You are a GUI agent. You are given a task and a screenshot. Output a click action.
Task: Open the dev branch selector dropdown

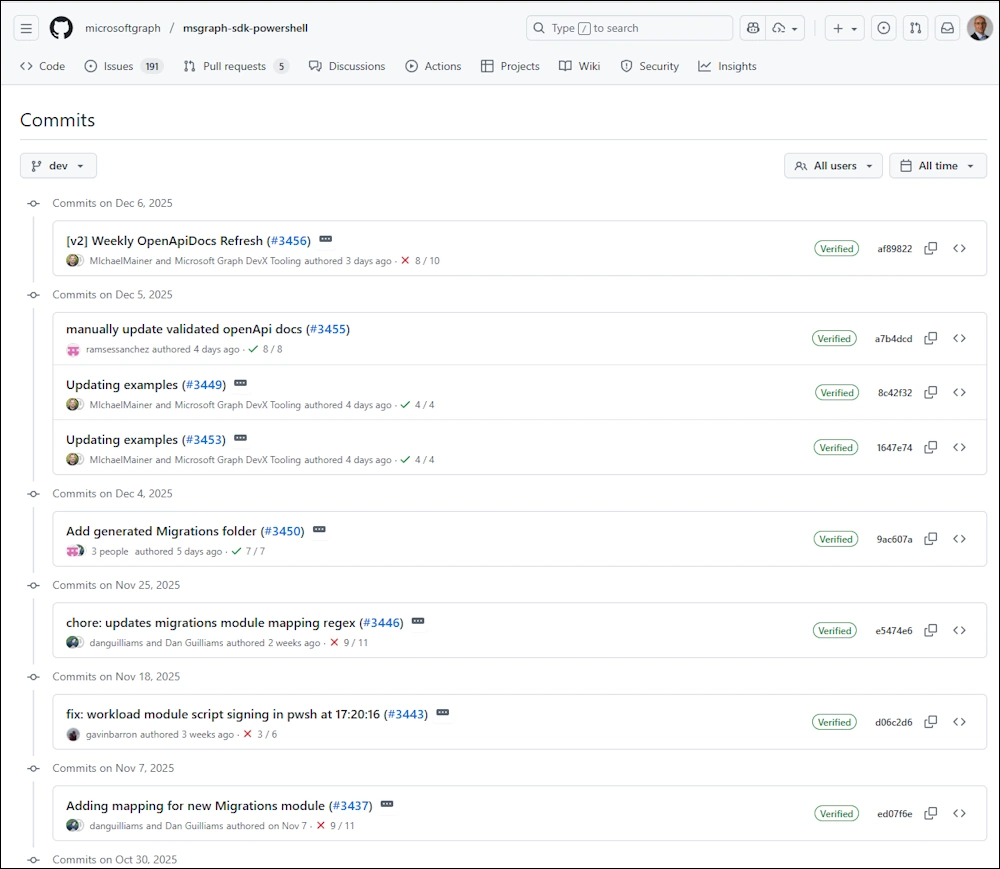point(58,166)
